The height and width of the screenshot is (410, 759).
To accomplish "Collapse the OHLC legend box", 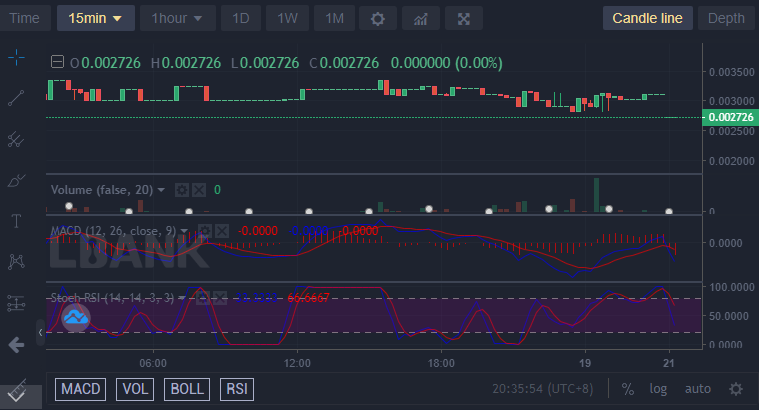I will (56, 62).
